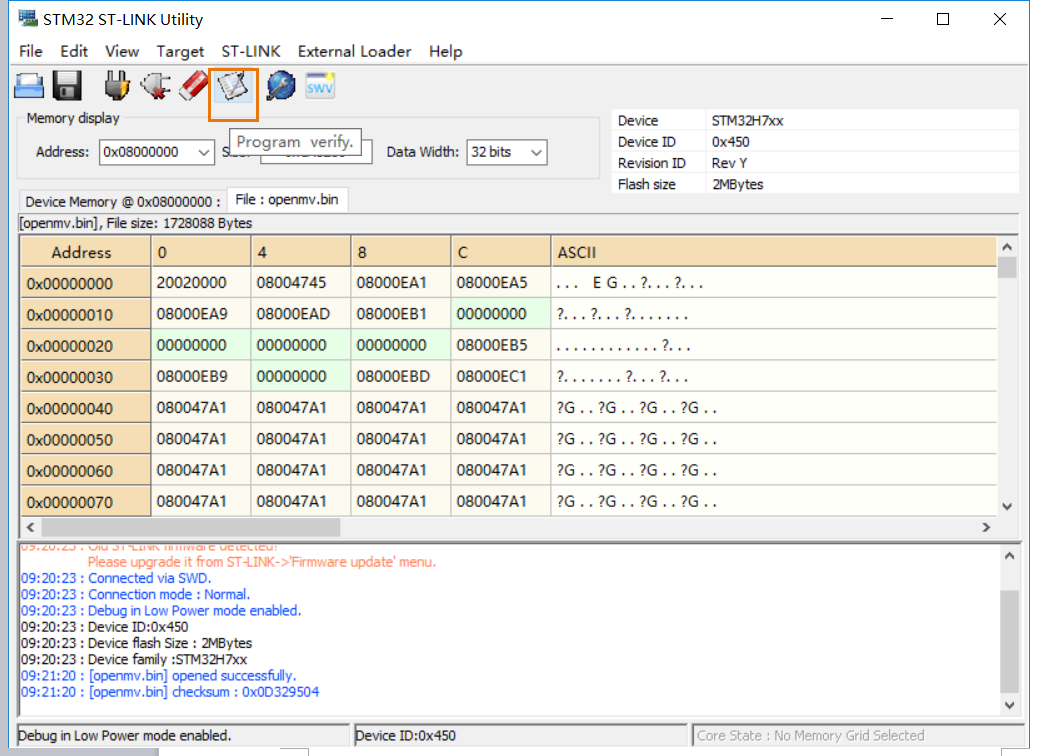Screen dimensions: 1038x756
Task: Select the 080047A1 cell in row 0x00000050 column C
Action: pyautogui.click(x=500, y=439)
